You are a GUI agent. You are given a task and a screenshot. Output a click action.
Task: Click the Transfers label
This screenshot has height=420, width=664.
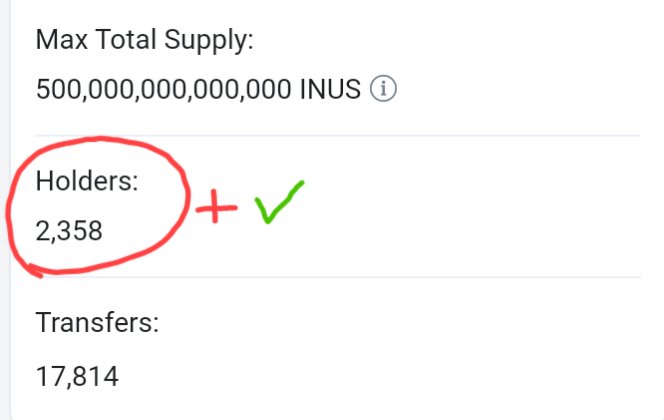pos(97,323)
